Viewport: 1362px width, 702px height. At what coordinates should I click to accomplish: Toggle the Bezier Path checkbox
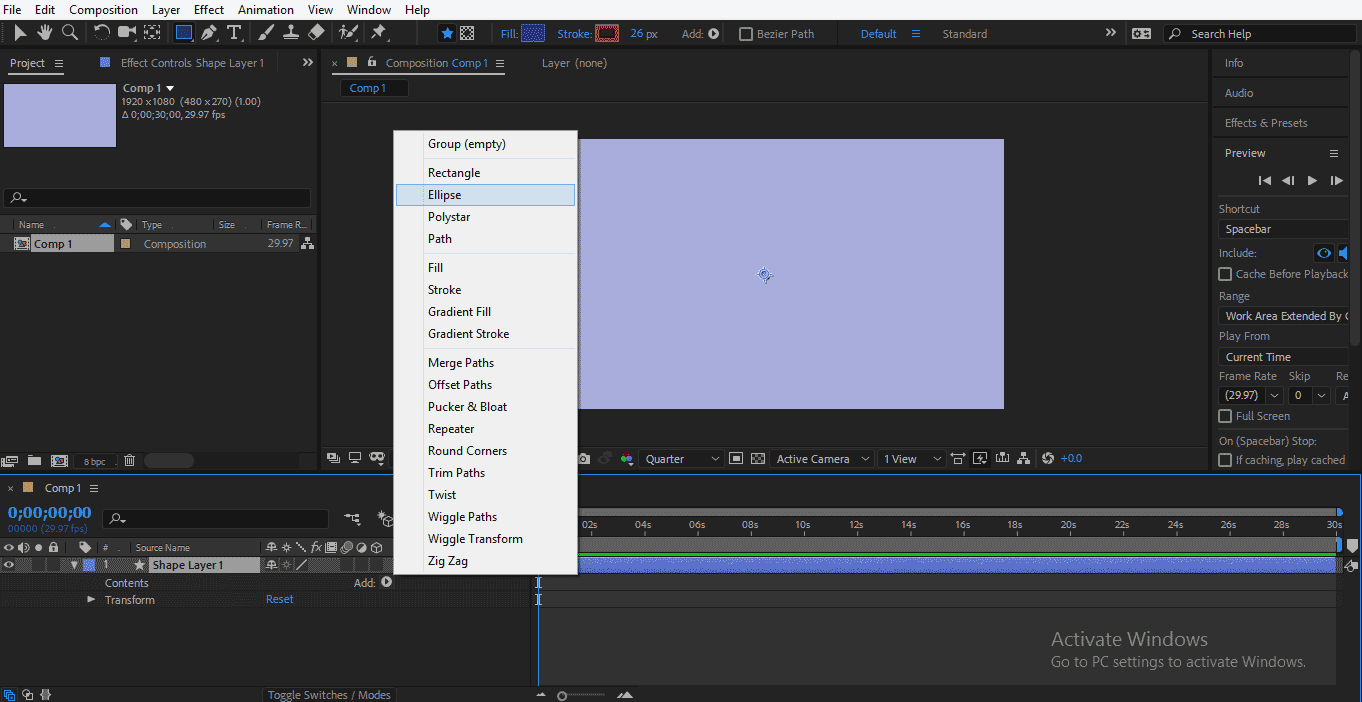(x=745, y=33)
